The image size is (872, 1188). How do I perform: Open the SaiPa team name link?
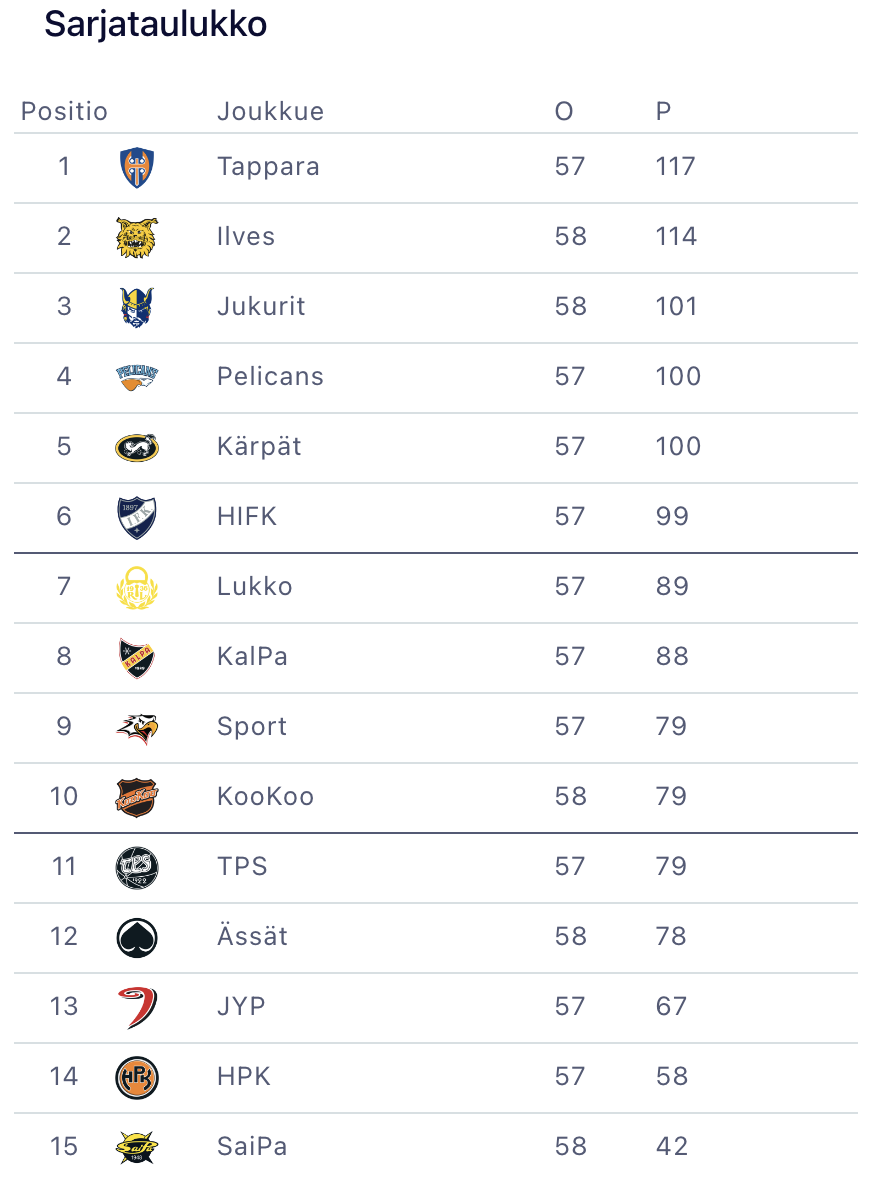click(x=252, y=1146)
